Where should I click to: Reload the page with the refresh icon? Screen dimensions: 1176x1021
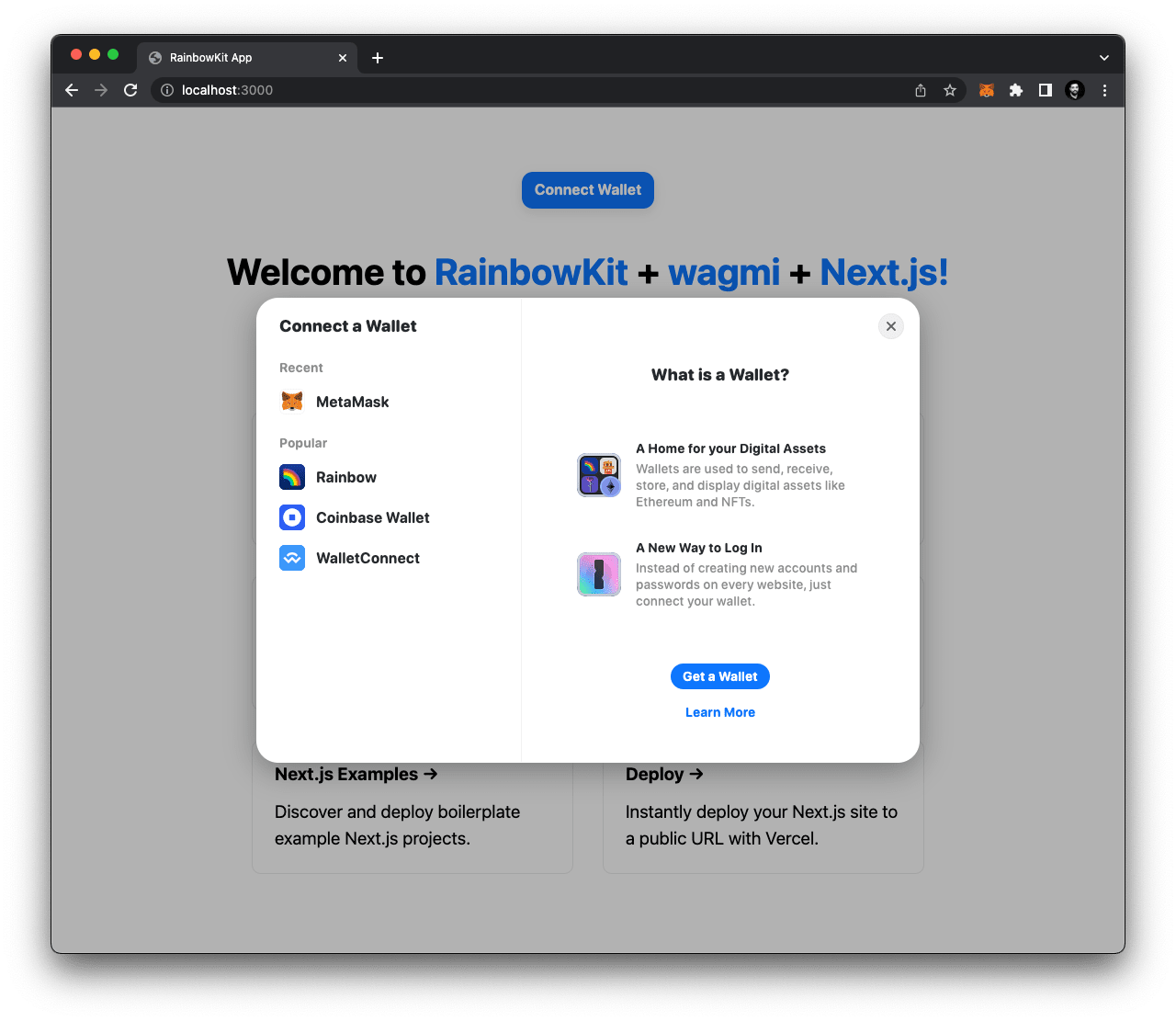[130, 90]
